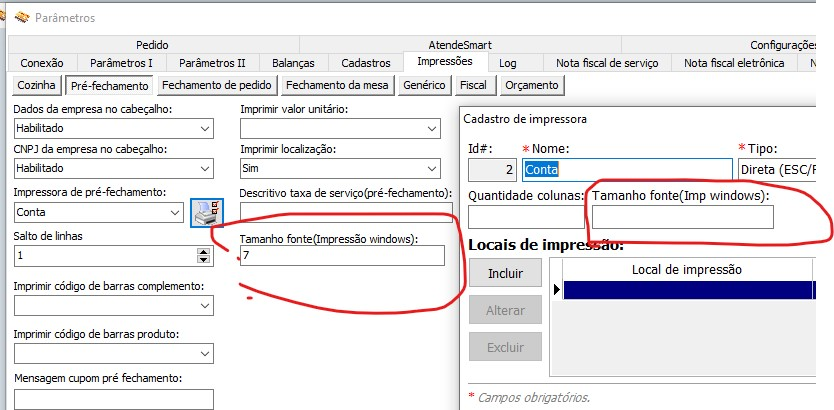
Task: Click the Nome field containing Conta
Action: [627, 169]
